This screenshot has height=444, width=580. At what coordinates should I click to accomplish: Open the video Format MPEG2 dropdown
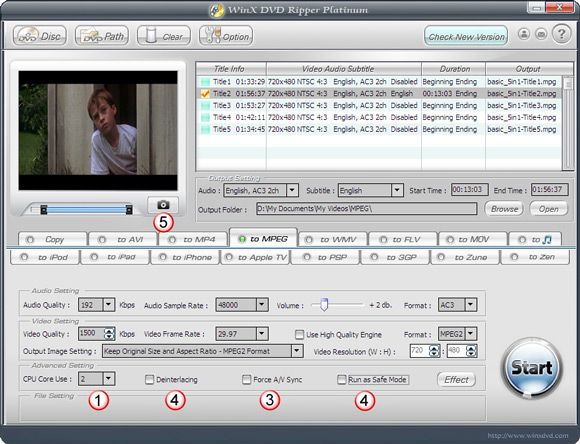point(470,334)
